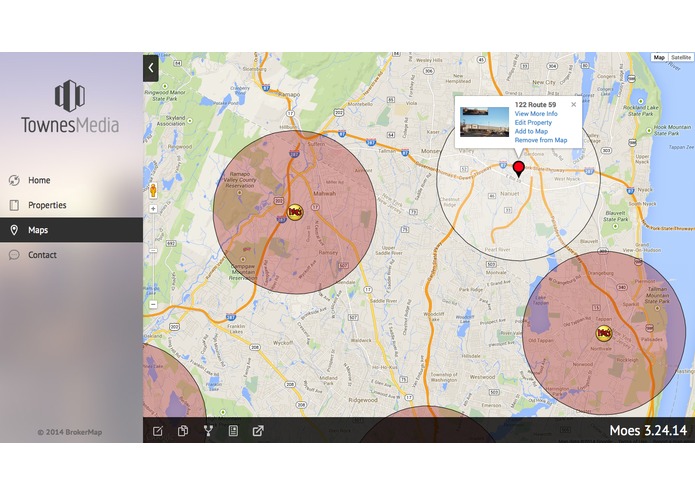Click Edit Property link
The image size is (695, 494).
tap(533, 123)
